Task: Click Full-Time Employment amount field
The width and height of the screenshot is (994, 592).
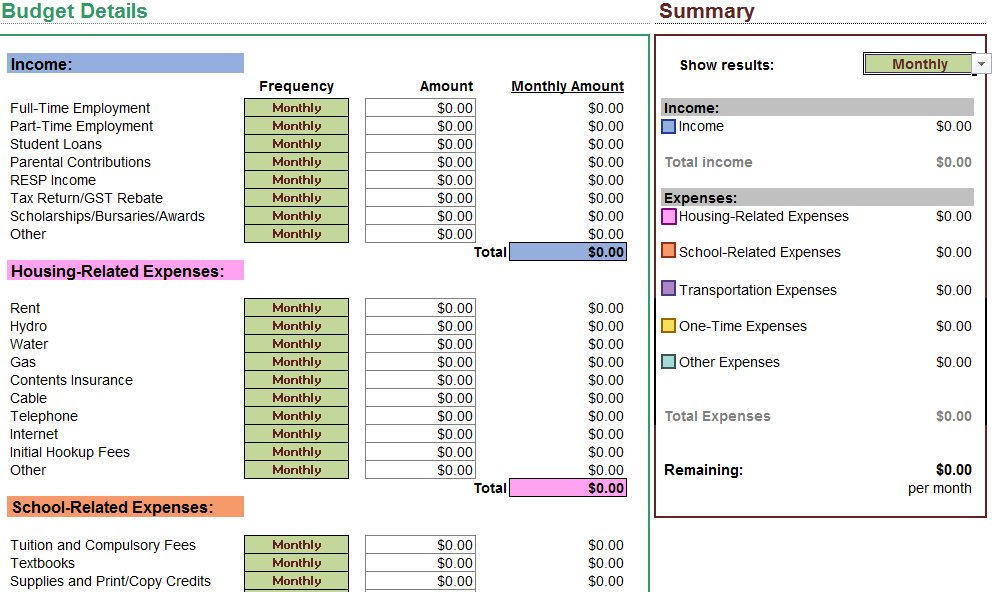Action: tap(420, 108)
